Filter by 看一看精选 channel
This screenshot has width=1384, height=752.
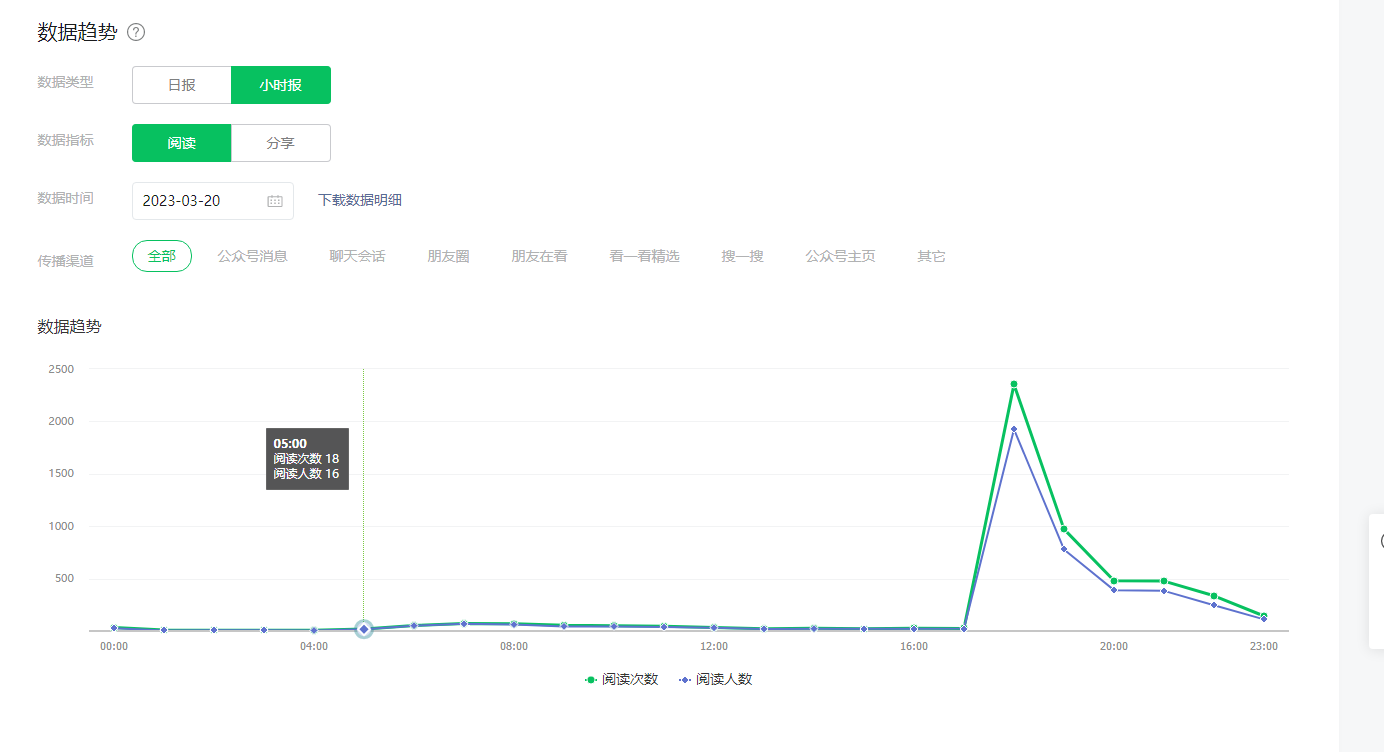[x=645, y=256]
